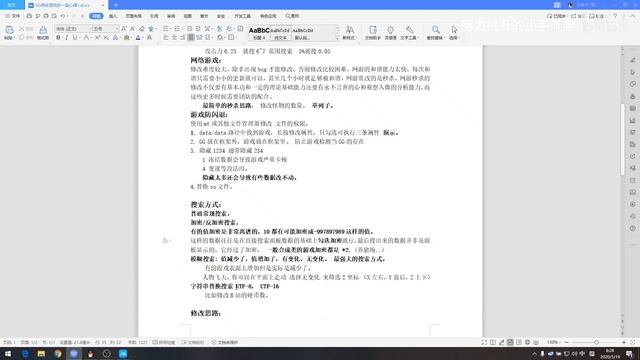The width and height of the screenshot is (640, 360).
Task: Click the decrease indent icon
Action: pyautogui.click(x=189, y=29)
